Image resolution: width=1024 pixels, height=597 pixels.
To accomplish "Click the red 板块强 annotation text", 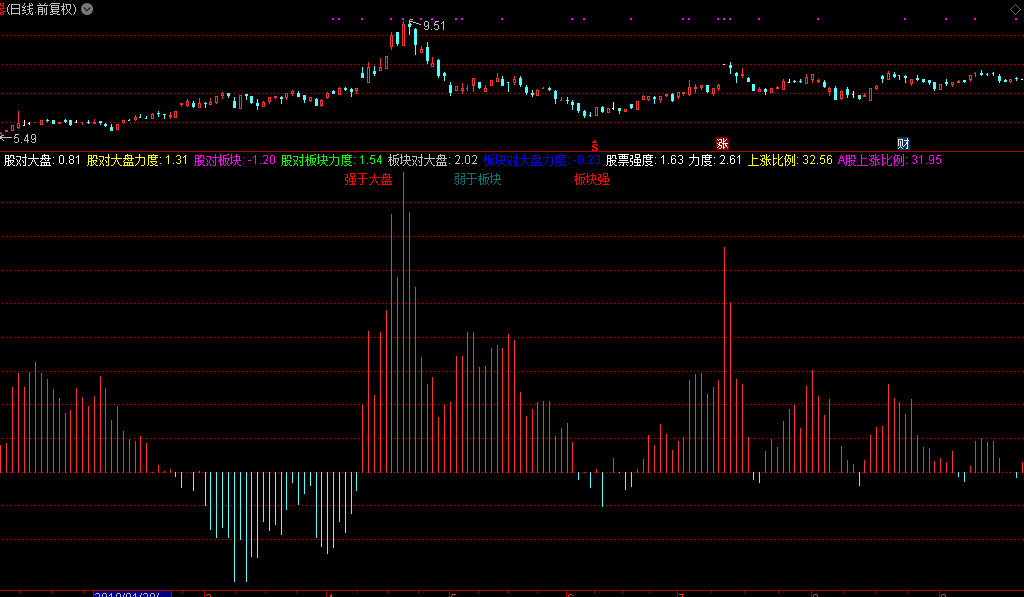I will click(x=591, y=180).
